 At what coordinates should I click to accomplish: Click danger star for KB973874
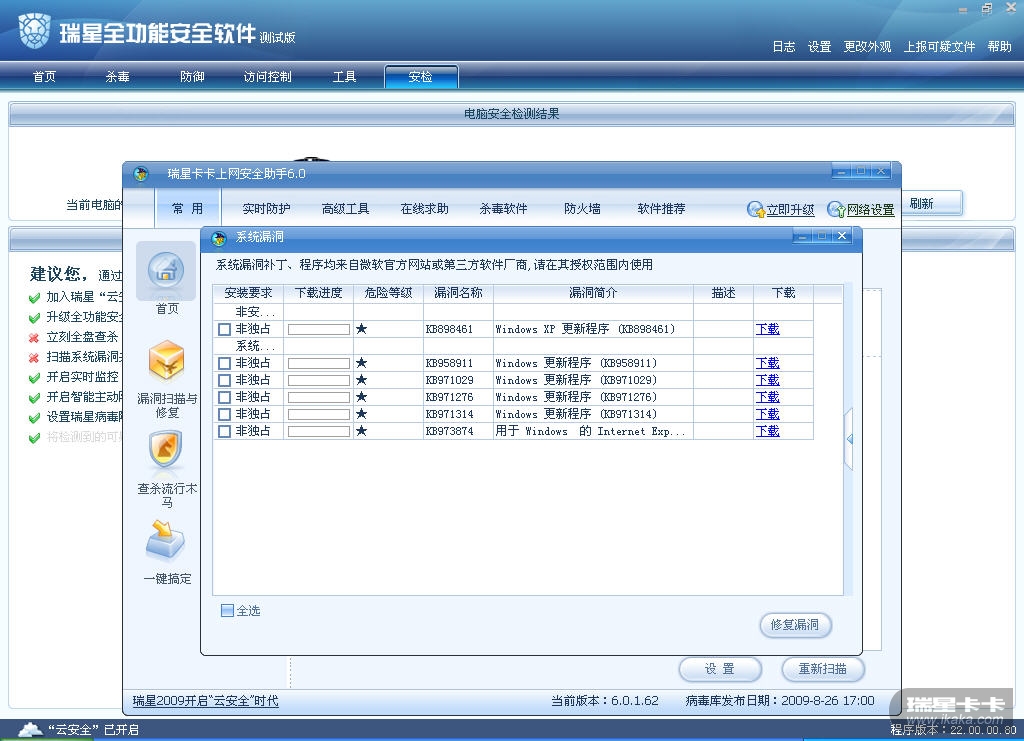coord(361,430)
